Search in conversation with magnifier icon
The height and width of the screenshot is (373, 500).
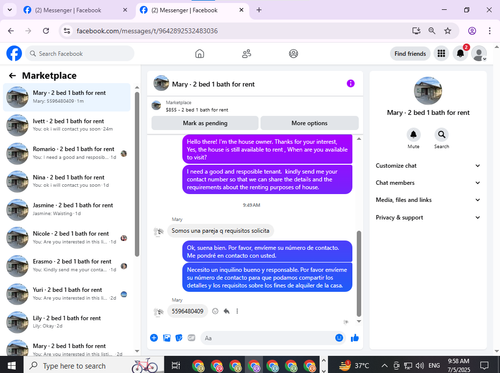pyautogui.click(x=441, y=135)
